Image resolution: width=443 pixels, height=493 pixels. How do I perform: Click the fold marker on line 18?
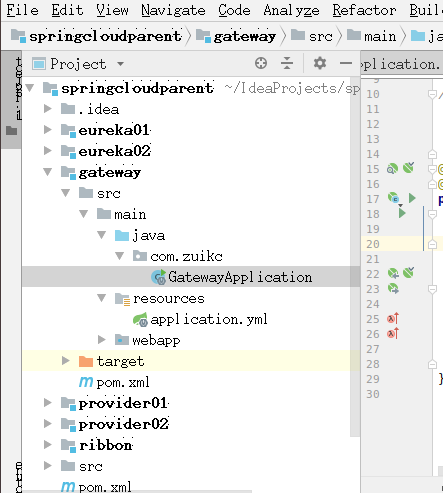(x=432, y=214)
